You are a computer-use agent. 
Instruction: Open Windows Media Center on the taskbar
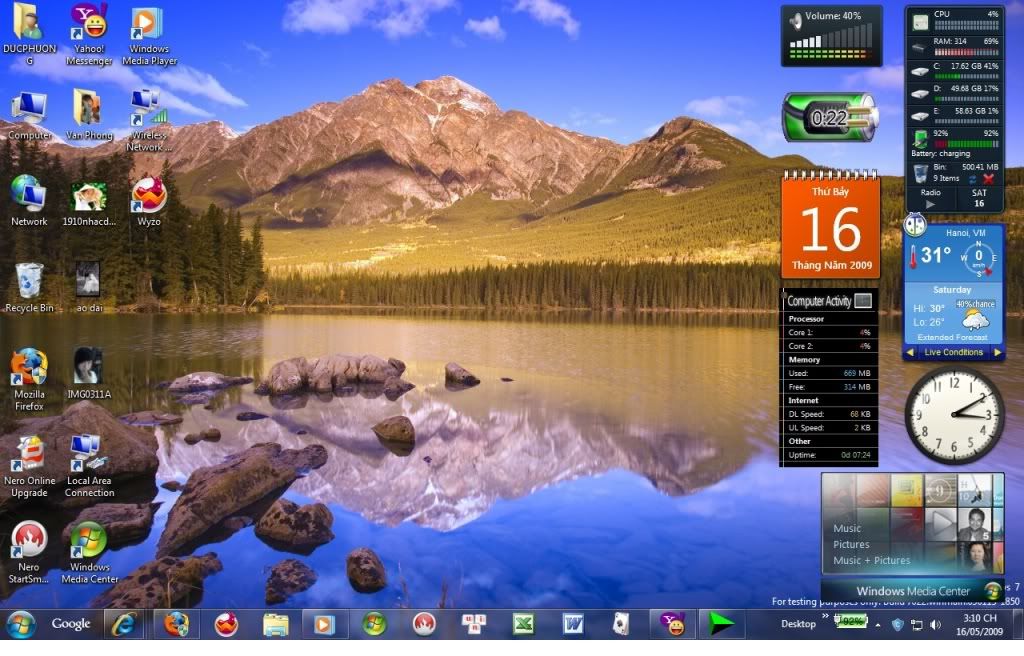(374, 625)
